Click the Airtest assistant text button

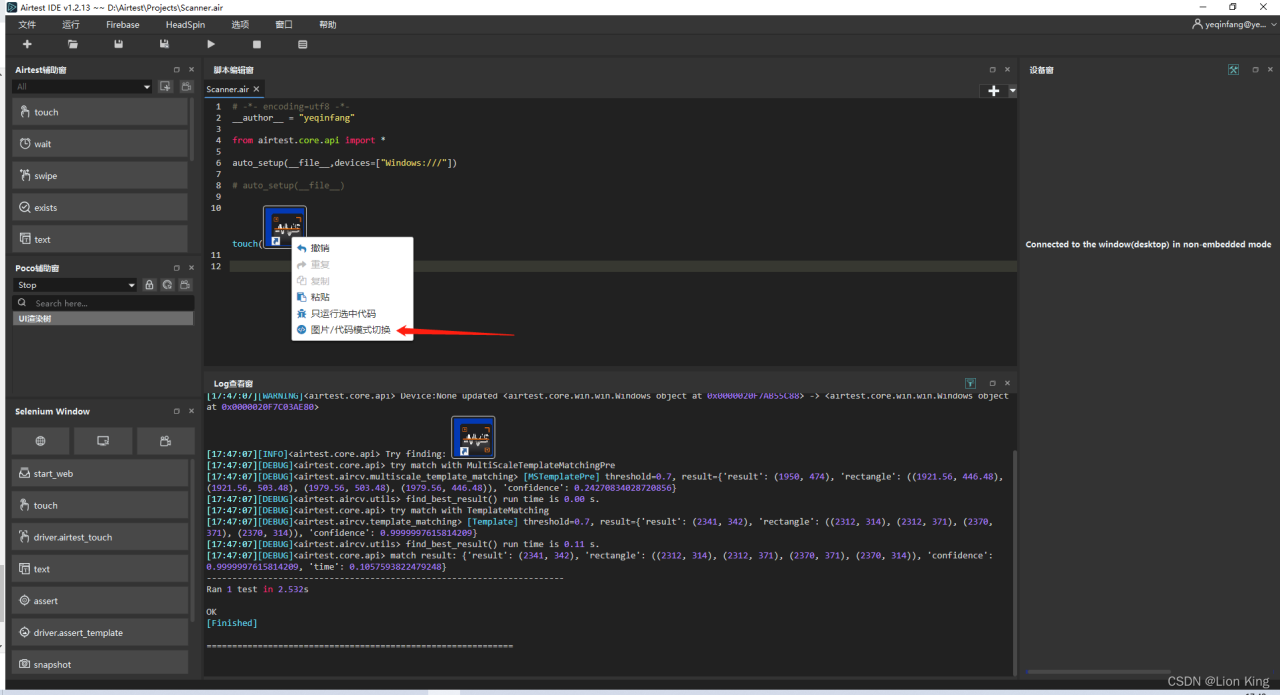100,239
